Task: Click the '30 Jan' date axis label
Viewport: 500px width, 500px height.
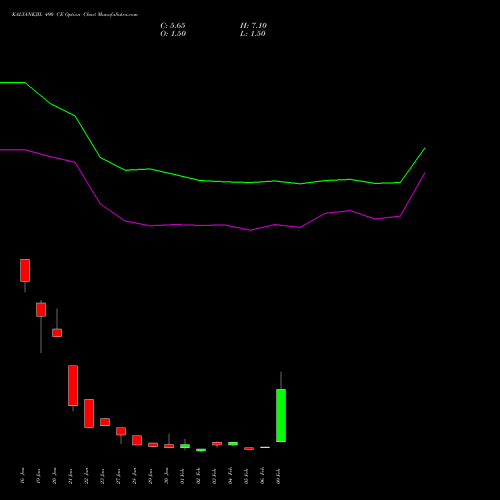Action: coord(166,476)
